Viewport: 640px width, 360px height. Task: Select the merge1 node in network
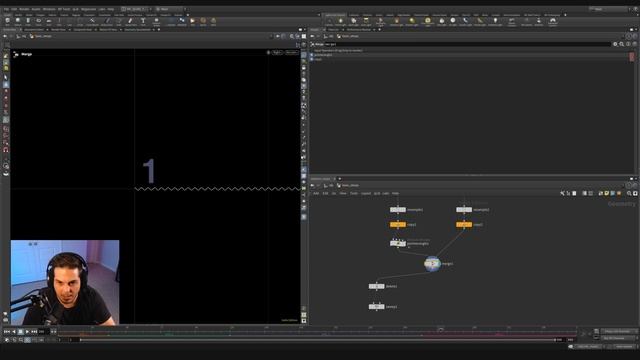click(432, 264)
